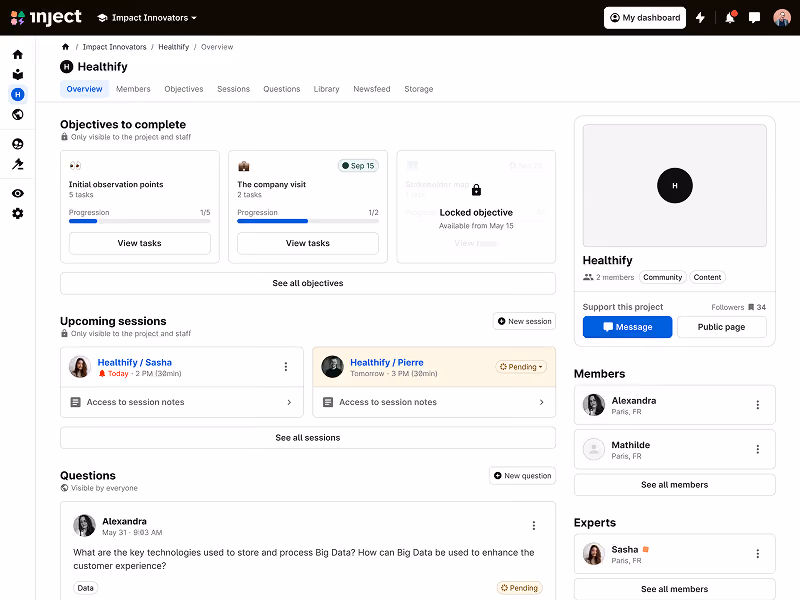Open the Inject logo home

point(46,17)
